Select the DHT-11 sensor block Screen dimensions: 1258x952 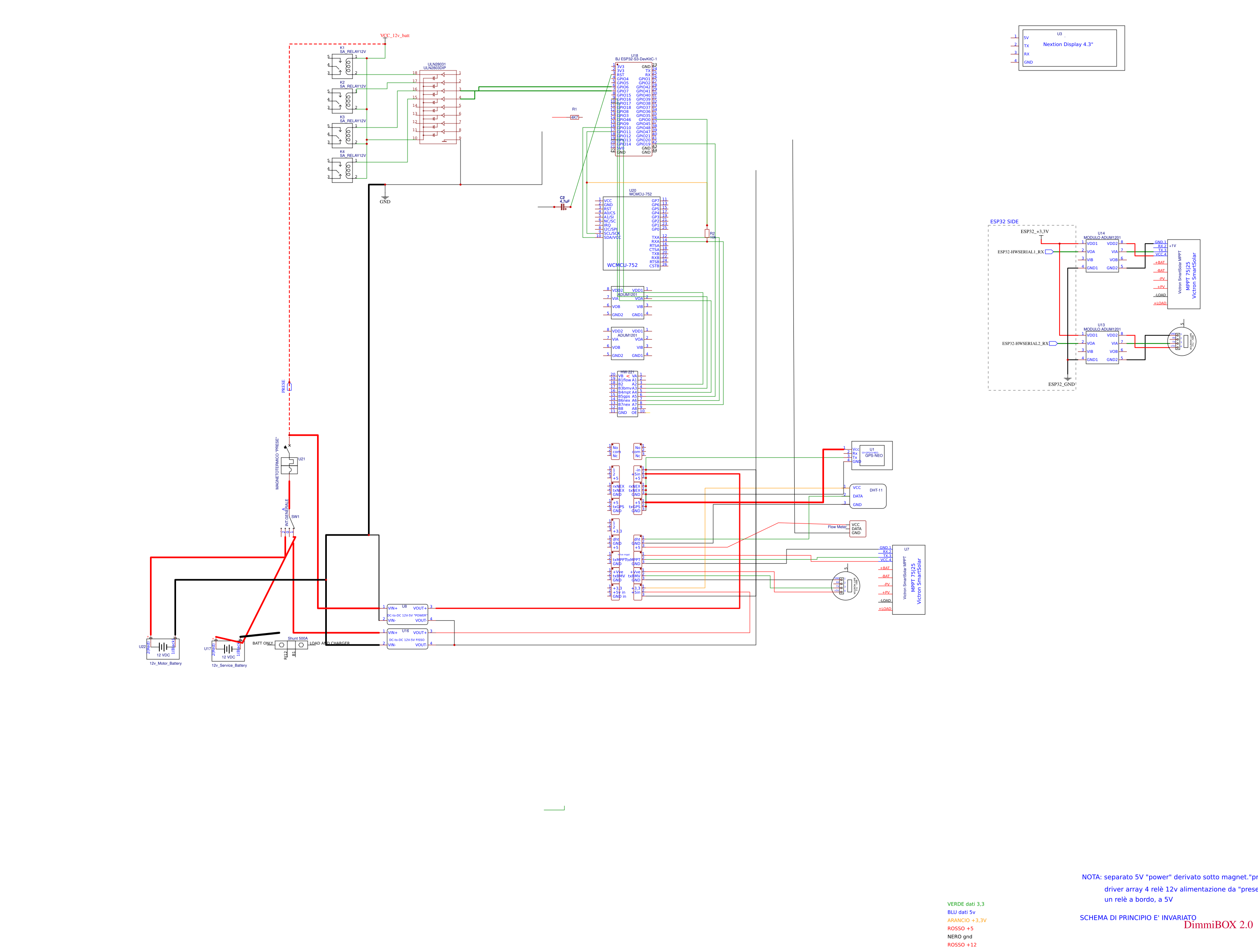[868, 496]
